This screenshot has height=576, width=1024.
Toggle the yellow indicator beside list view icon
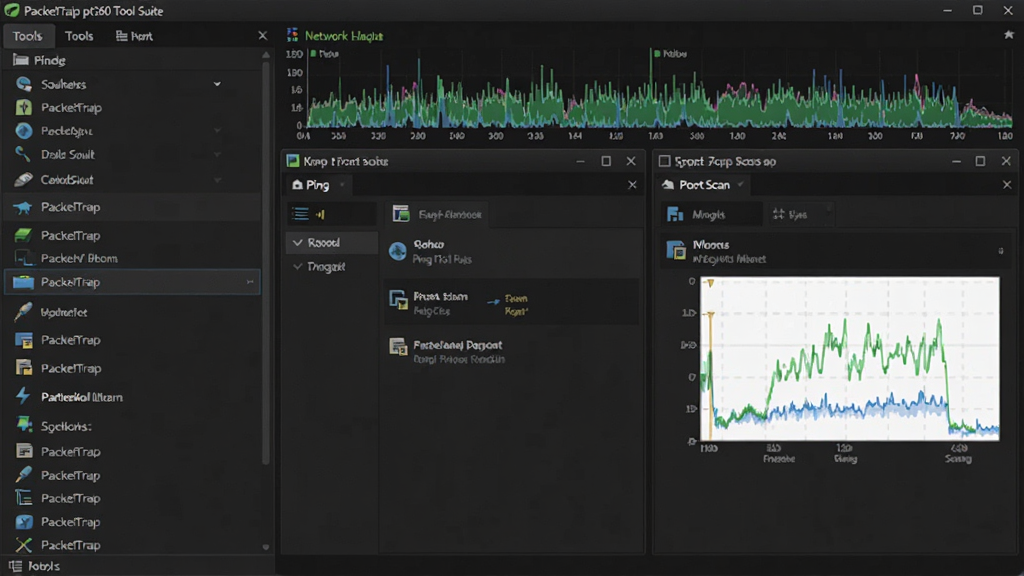(x=320, y=214)
